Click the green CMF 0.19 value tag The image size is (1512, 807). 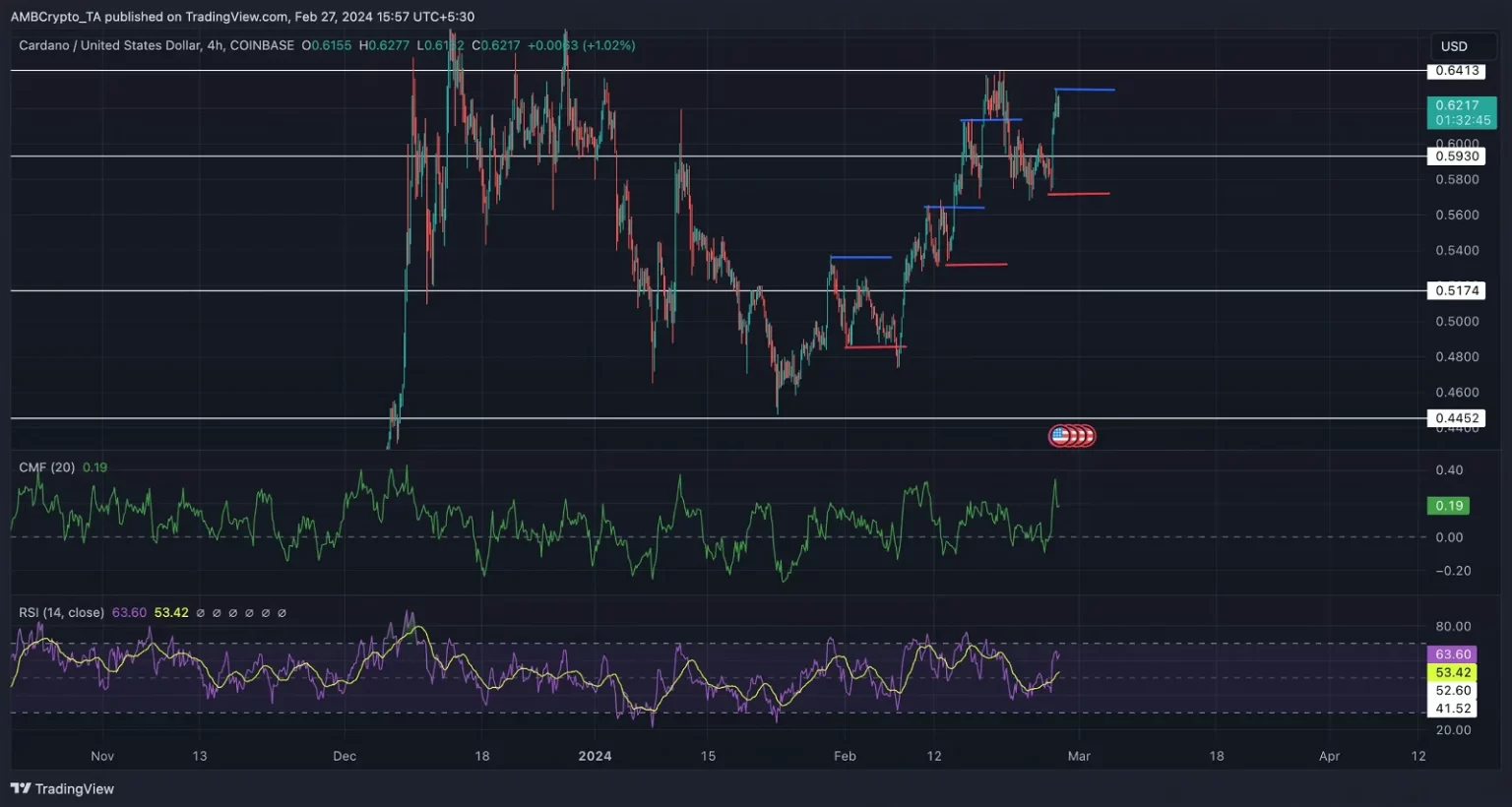coord(1448,506)
